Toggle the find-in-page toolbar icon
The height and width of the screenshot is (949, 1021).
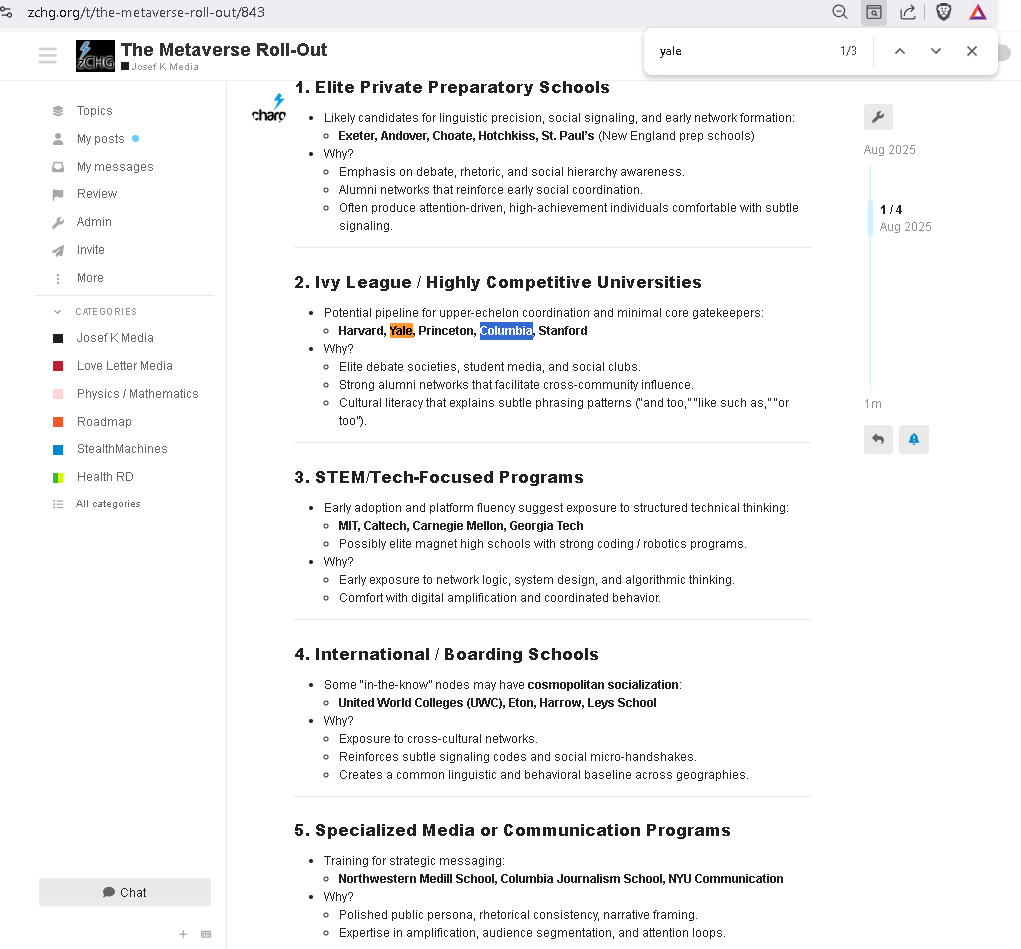(874, 12)
